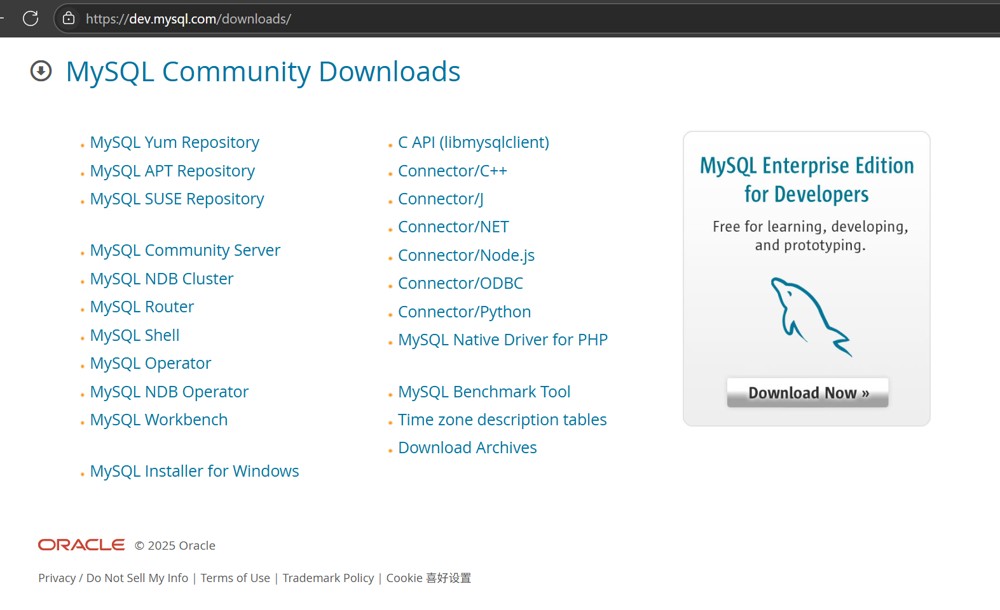The image size is (1000, 610).
Task: Click the Download Now button
Action: coord(807,392)
